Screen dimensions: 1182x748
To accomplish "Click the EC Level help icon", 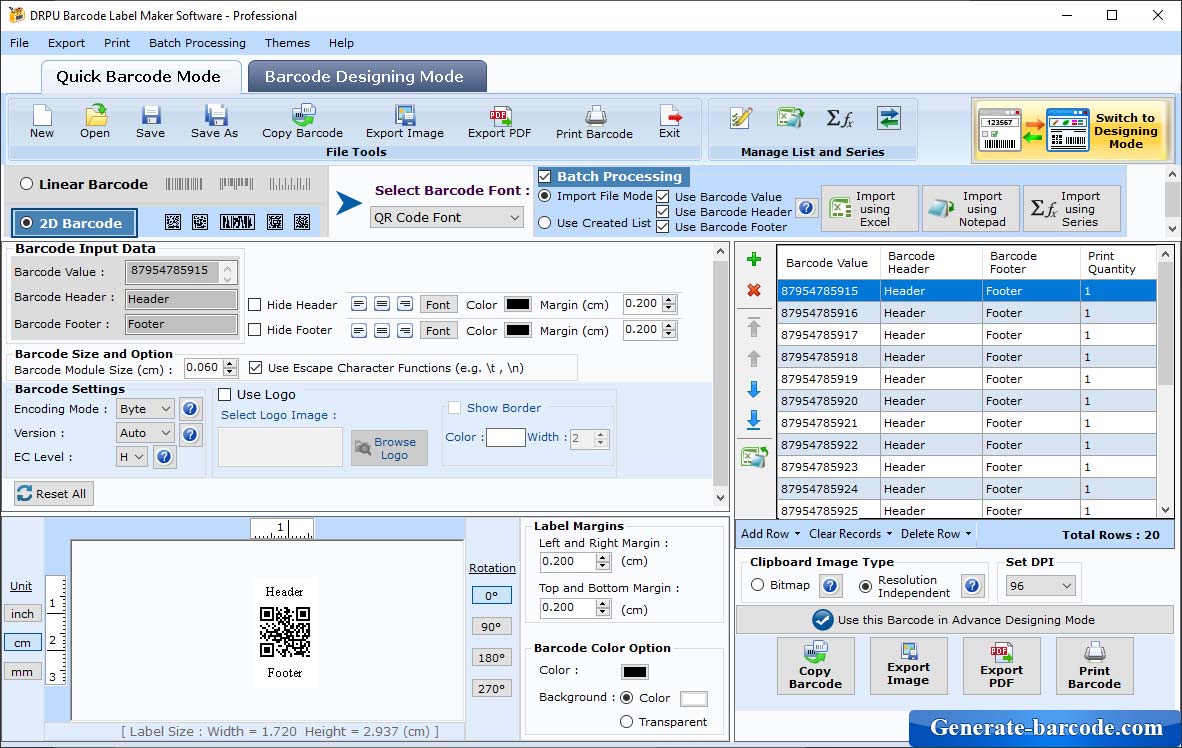I will pyautogui.click(x=164, y=457).
